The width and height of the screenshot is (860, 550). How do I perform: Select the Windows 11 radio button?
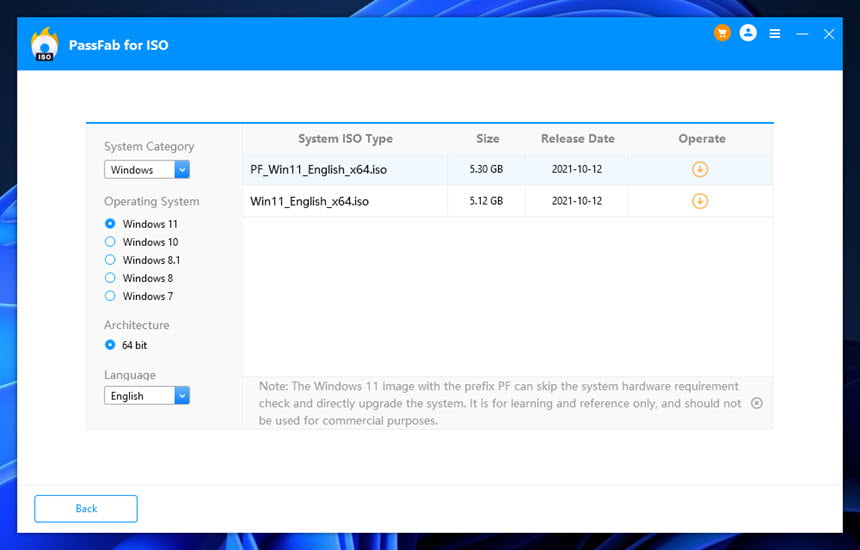110,224
